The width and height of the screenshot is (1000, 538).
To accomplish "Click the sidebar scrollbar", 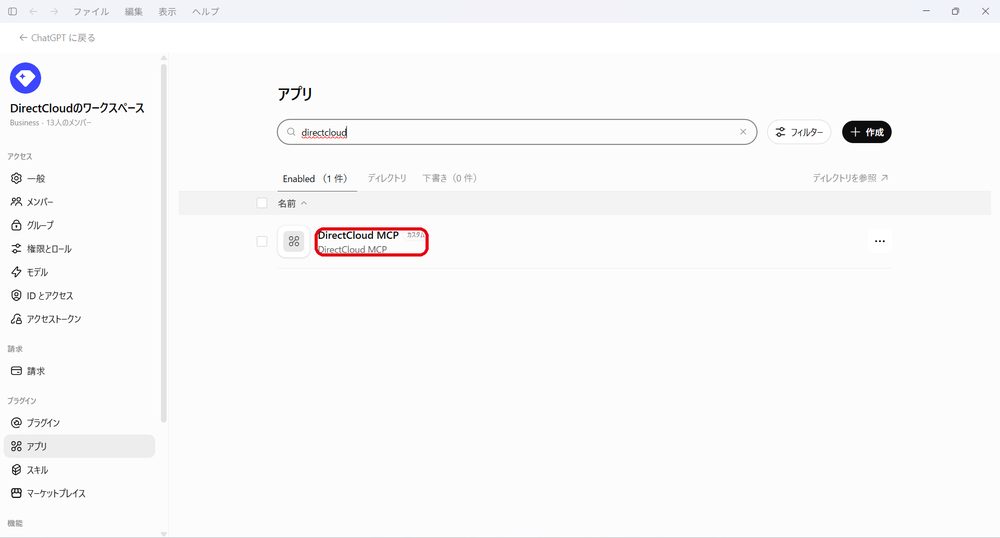I will pos(164,242).
